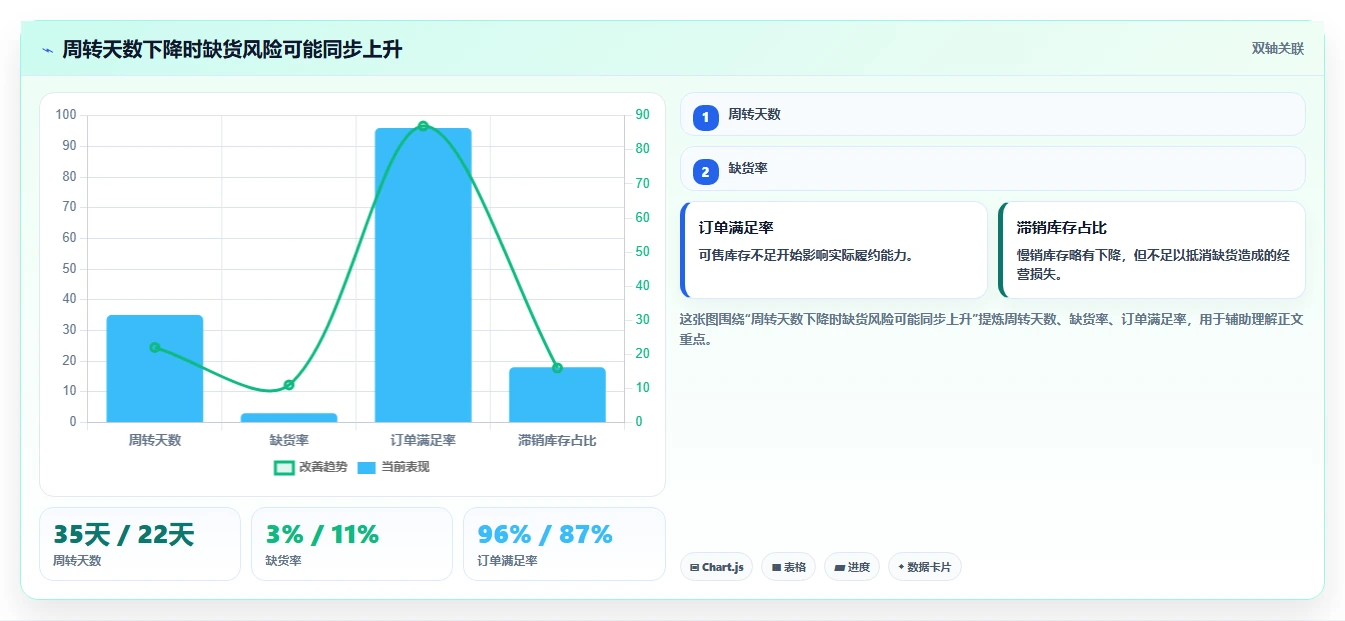Image resolution: width=1345 pixels, height=621 pixels.
Task: Click the 双轴关联 label in header
Action: pos(1278,49)
